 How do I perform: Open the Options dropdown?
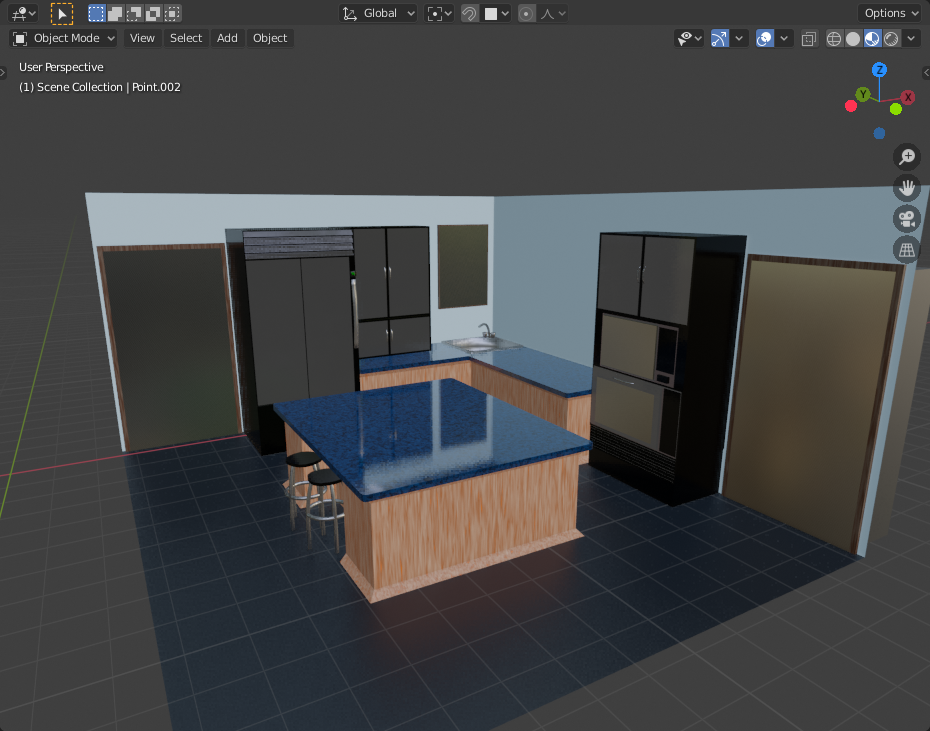pyautogui.click(x=889, y=13)
